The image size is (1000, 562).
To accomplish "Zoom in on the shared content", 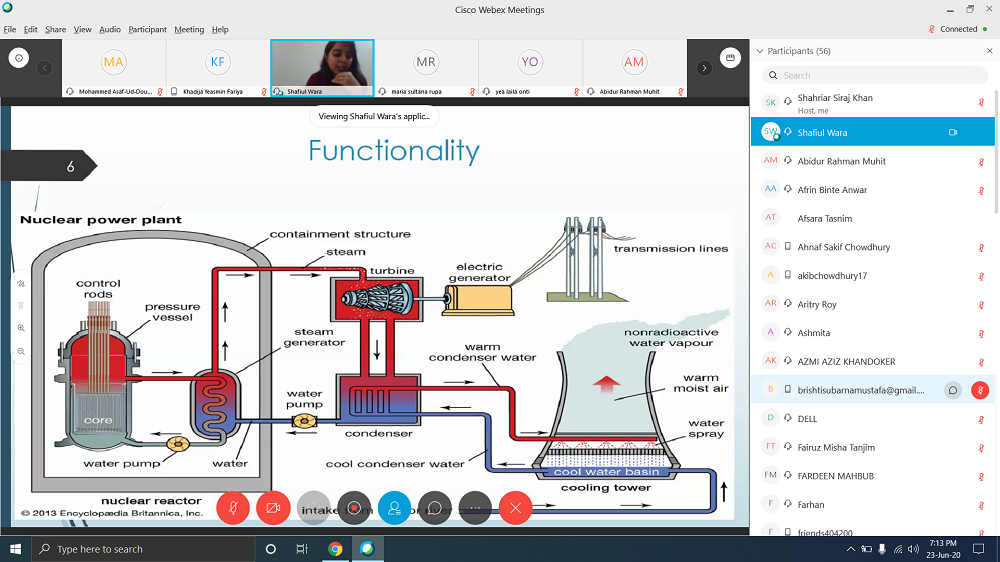I will [21, 328].
